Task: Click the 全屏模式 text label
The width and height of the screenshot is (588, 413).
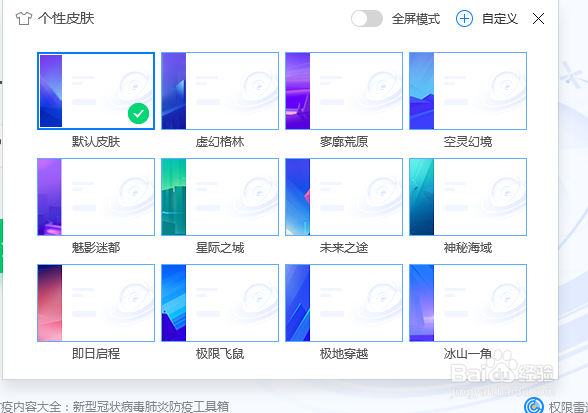Action: (x=416, y=18)
